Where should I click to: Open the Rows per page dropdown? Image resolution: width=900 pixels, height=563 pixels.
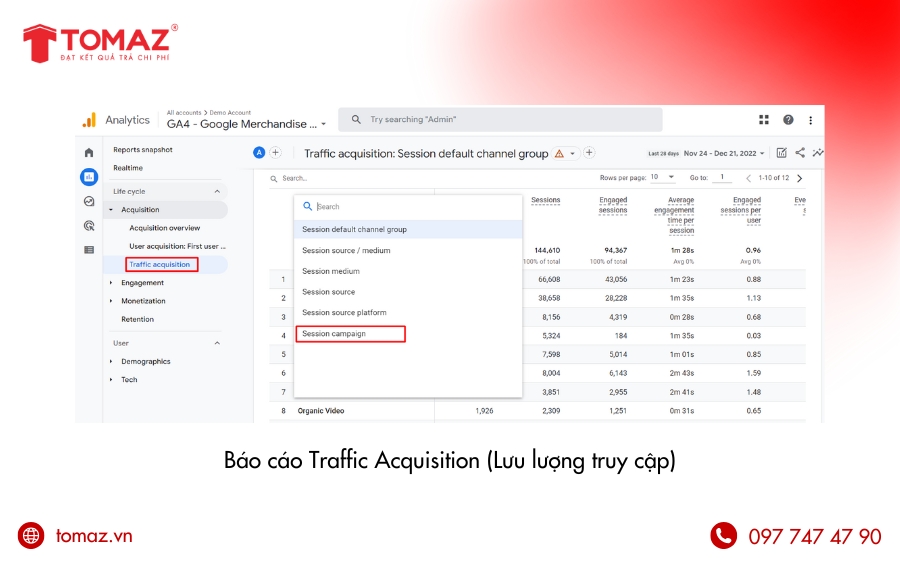click(x=662, y=177)
